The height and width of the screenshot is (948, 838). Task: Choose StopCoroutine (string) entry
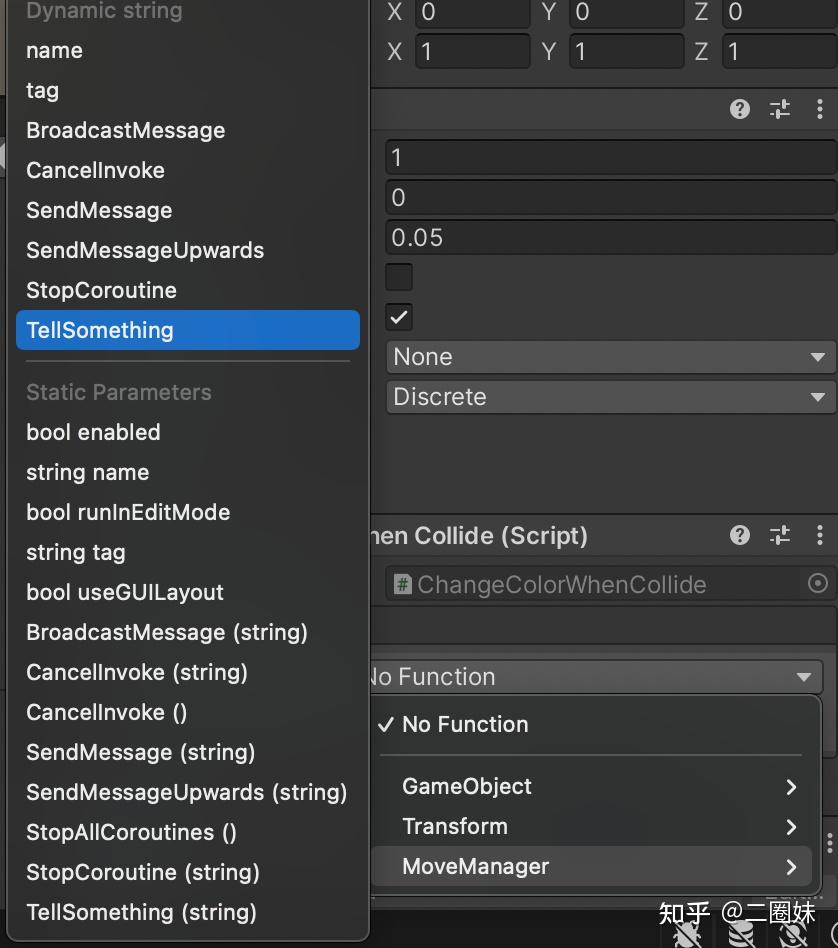coord(188,872)
